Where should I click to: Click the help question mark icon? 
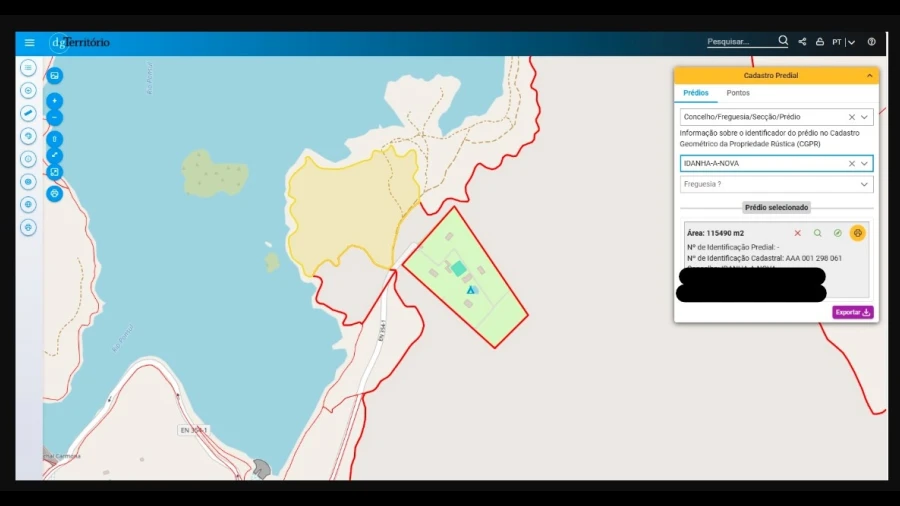click(872, 42)
